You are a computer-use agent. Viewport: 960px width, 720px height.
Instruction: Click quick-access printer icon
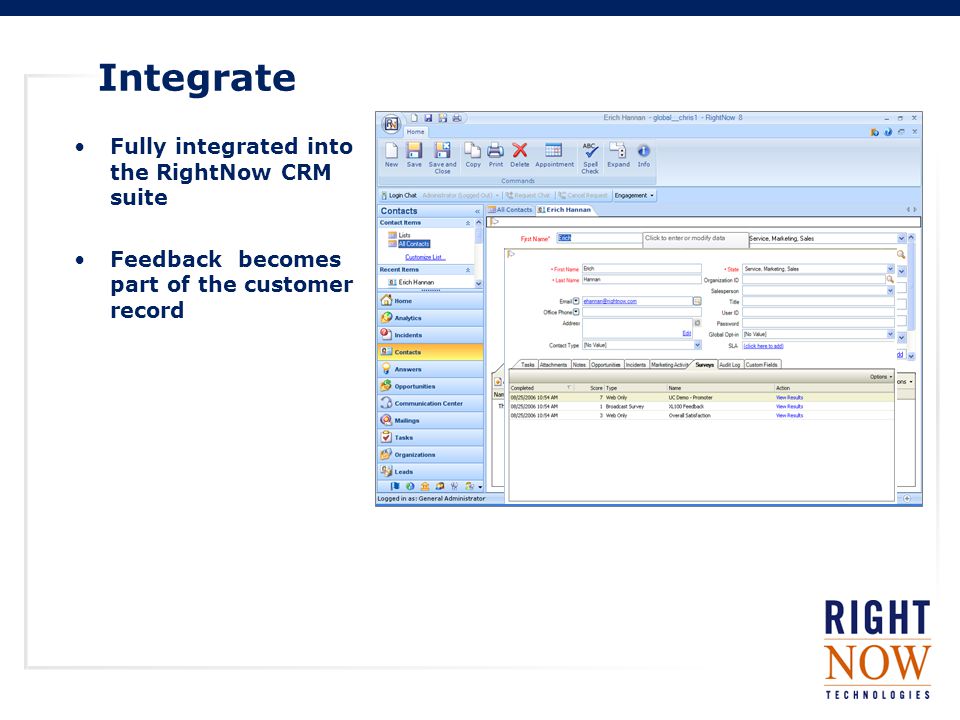click(x=457, y=118)
